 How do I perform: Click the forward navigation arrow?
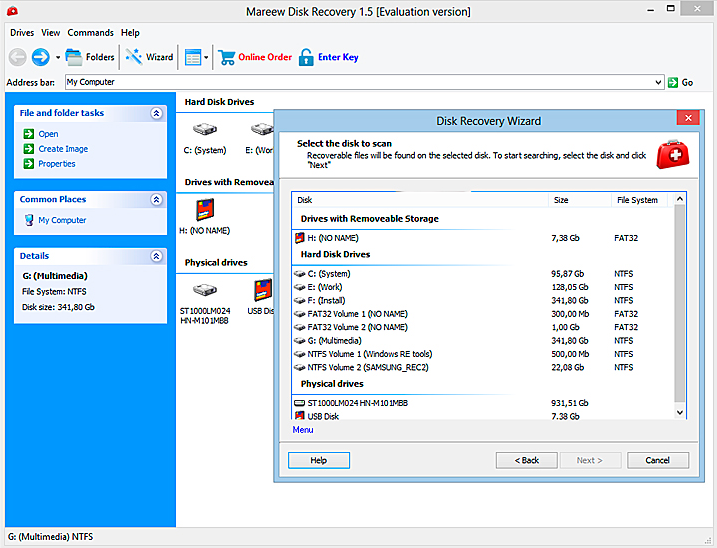40,57
